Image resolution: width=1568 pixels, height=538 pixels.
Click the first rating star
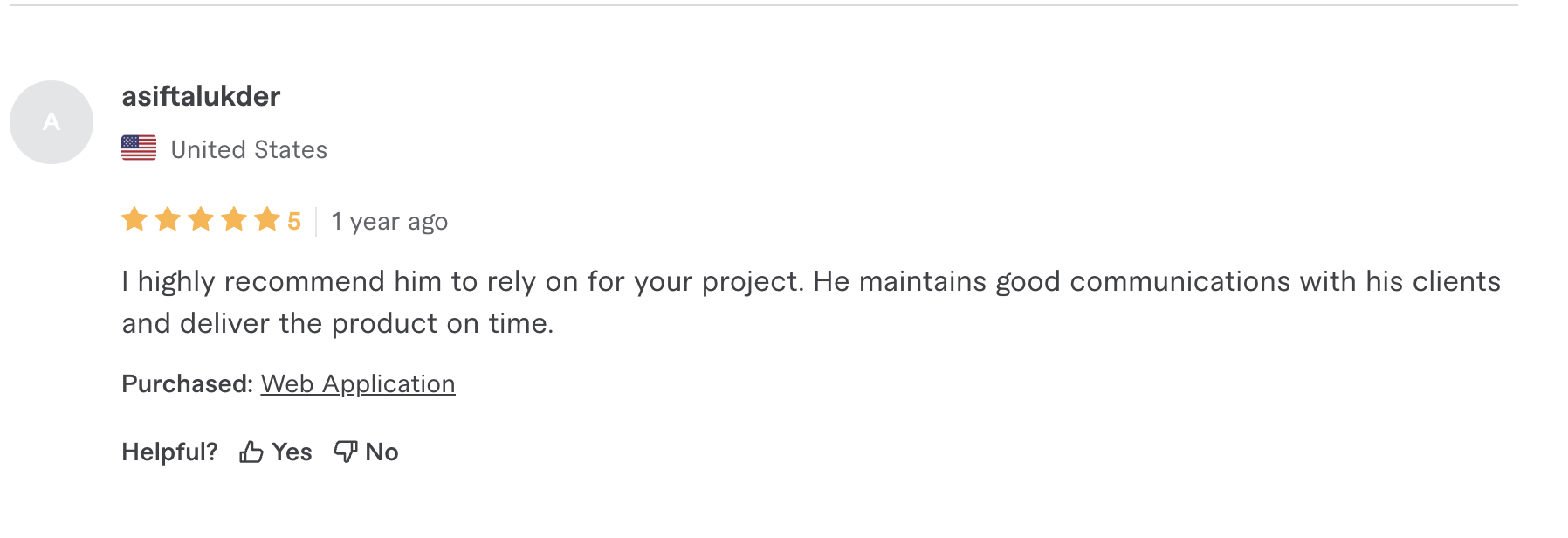134,219
